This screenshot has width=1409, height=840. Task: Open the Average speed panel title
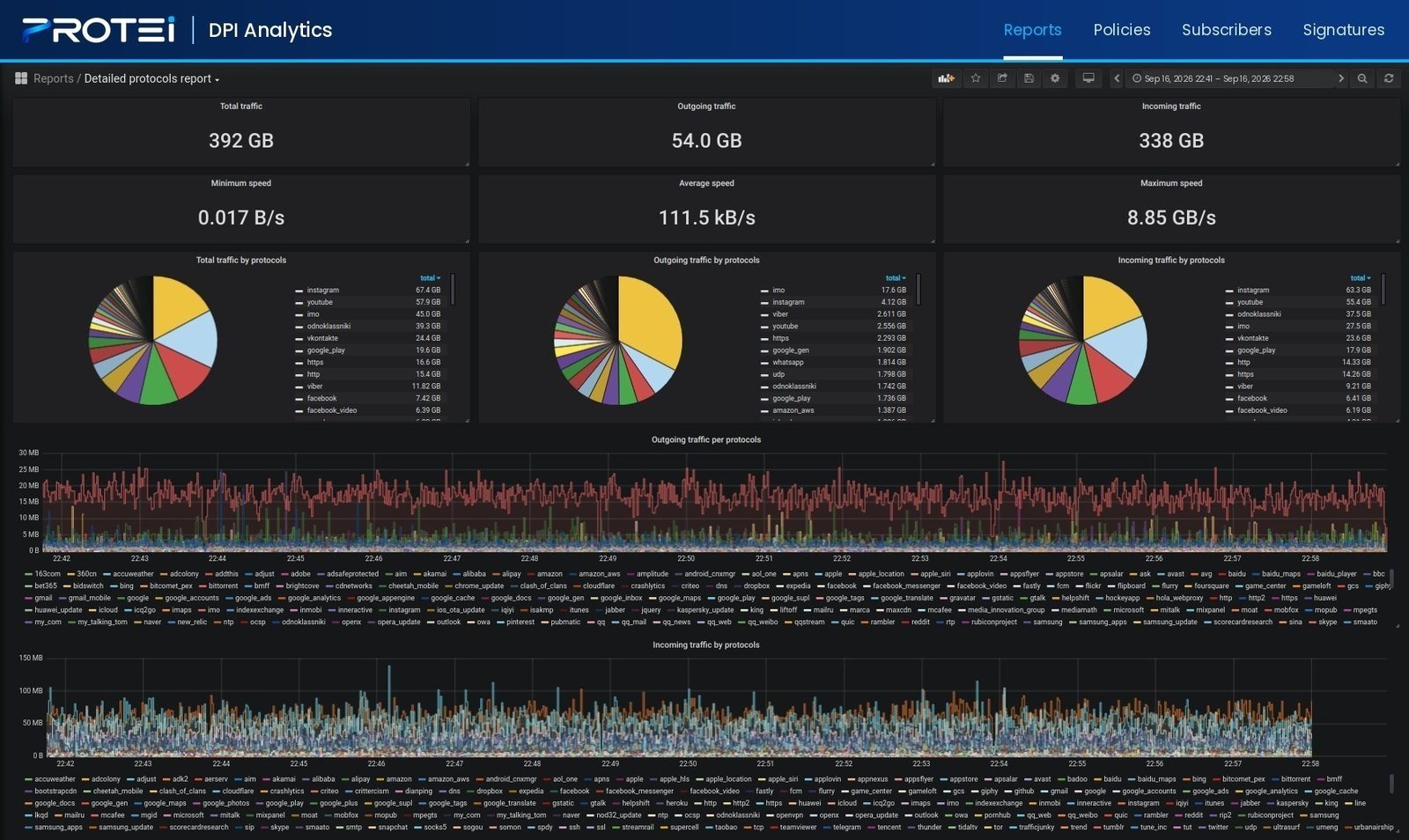point(706,183)
